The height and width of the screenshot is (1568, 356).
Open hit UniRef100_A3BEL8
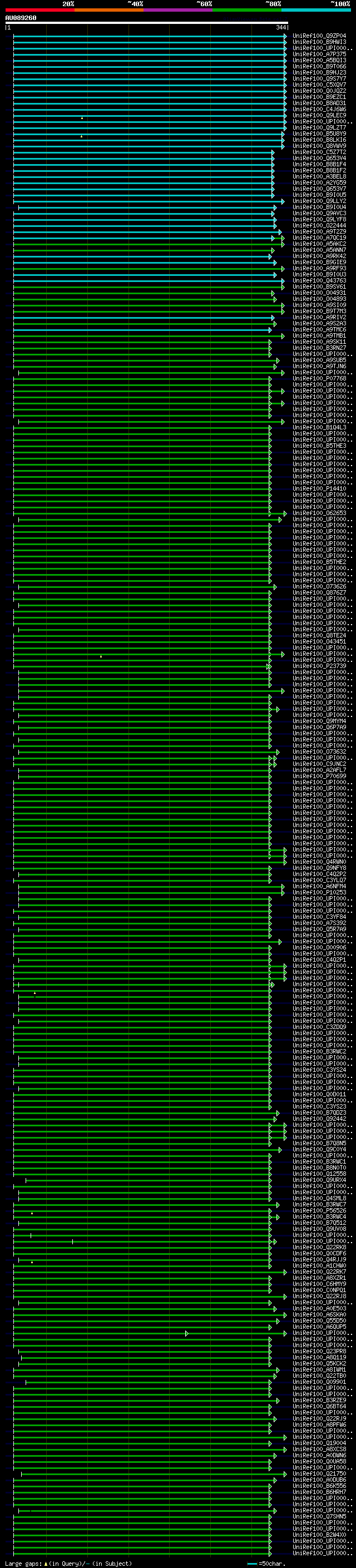click(319, 176)
